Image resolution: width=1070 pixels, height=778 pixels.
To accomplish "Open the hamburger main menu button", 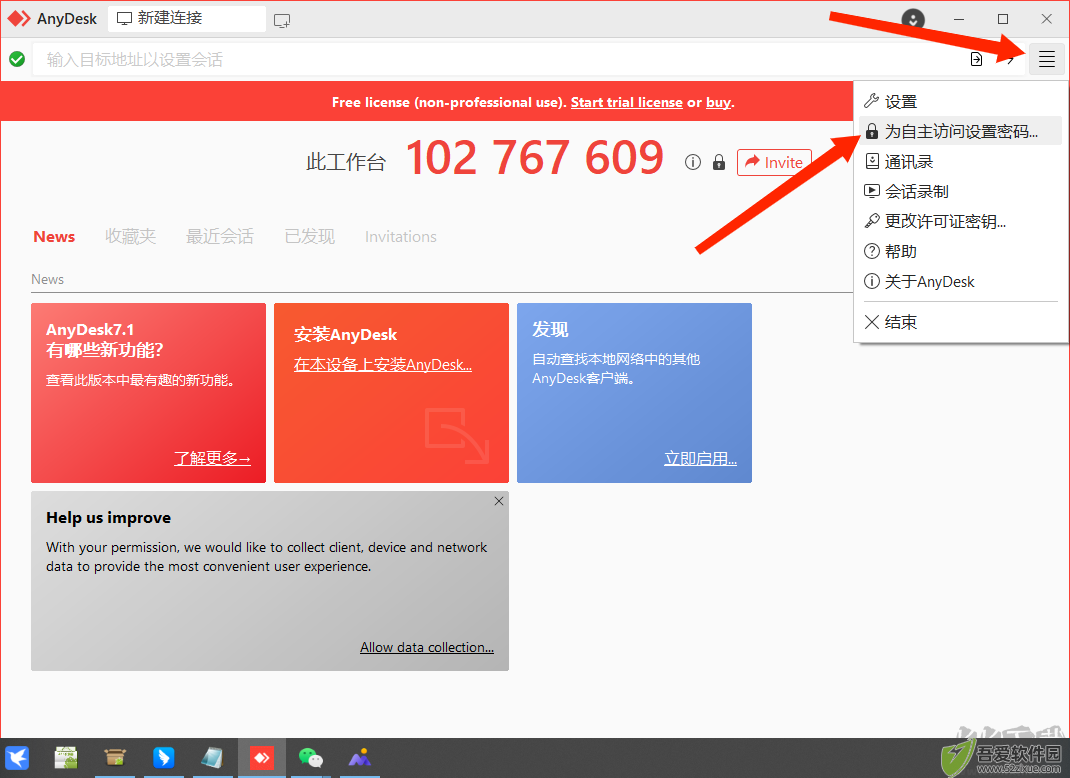I will click(x=1046, y=59).
